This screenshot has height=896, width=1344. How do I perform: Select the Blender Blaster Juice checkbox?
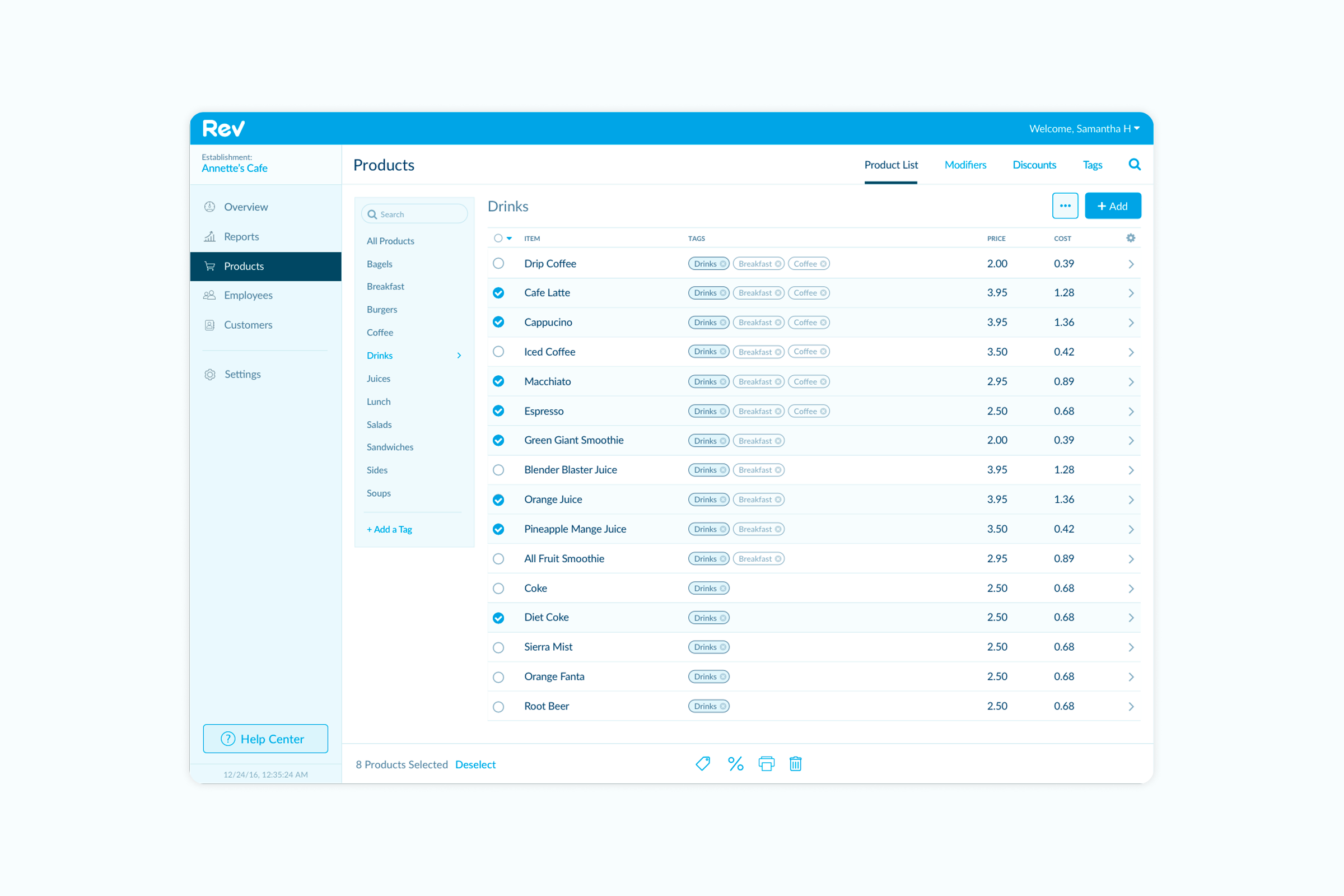(x=498, y=470)
